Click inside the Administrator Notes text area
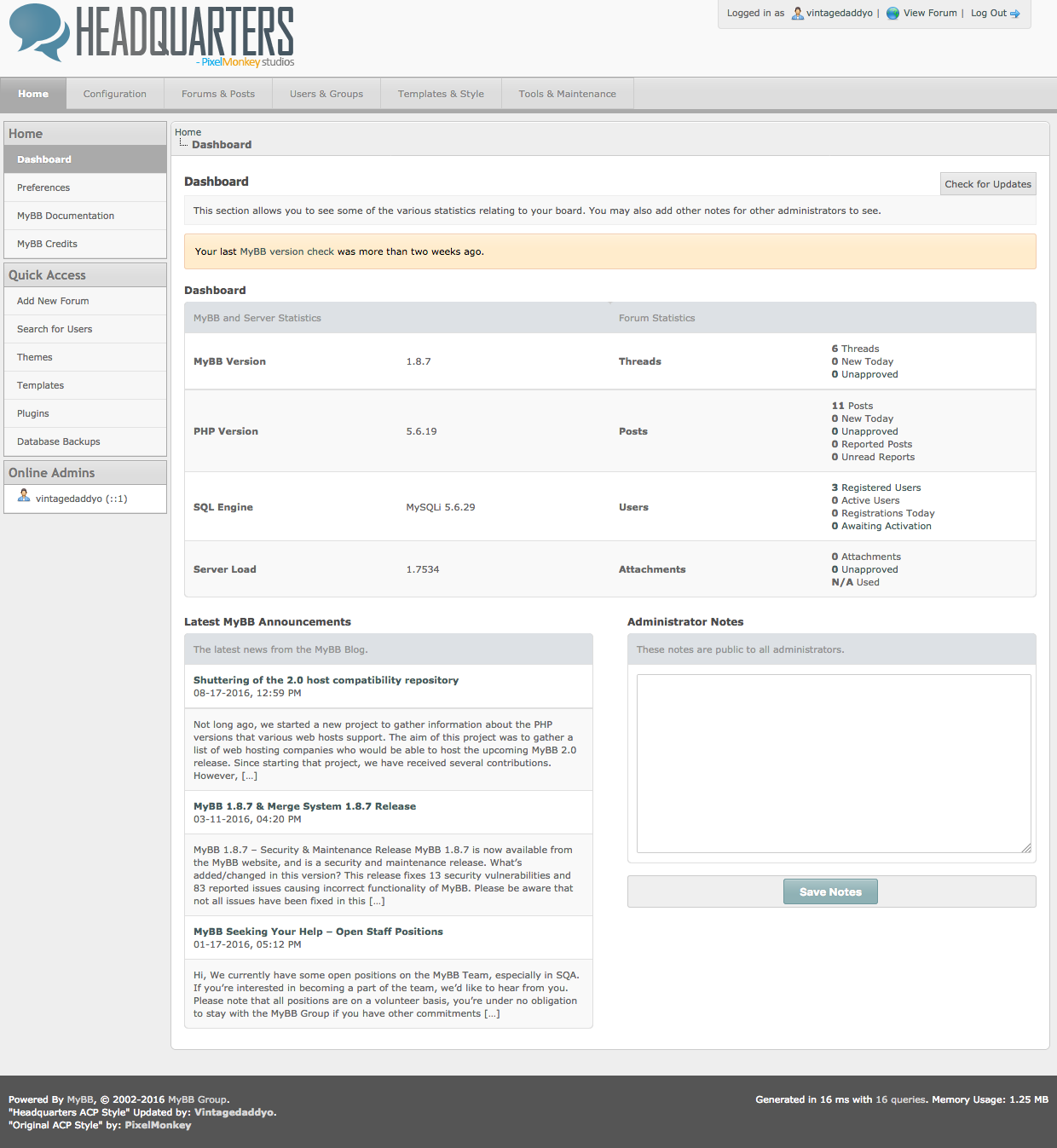1057x1148 pixels. (833, 763)
